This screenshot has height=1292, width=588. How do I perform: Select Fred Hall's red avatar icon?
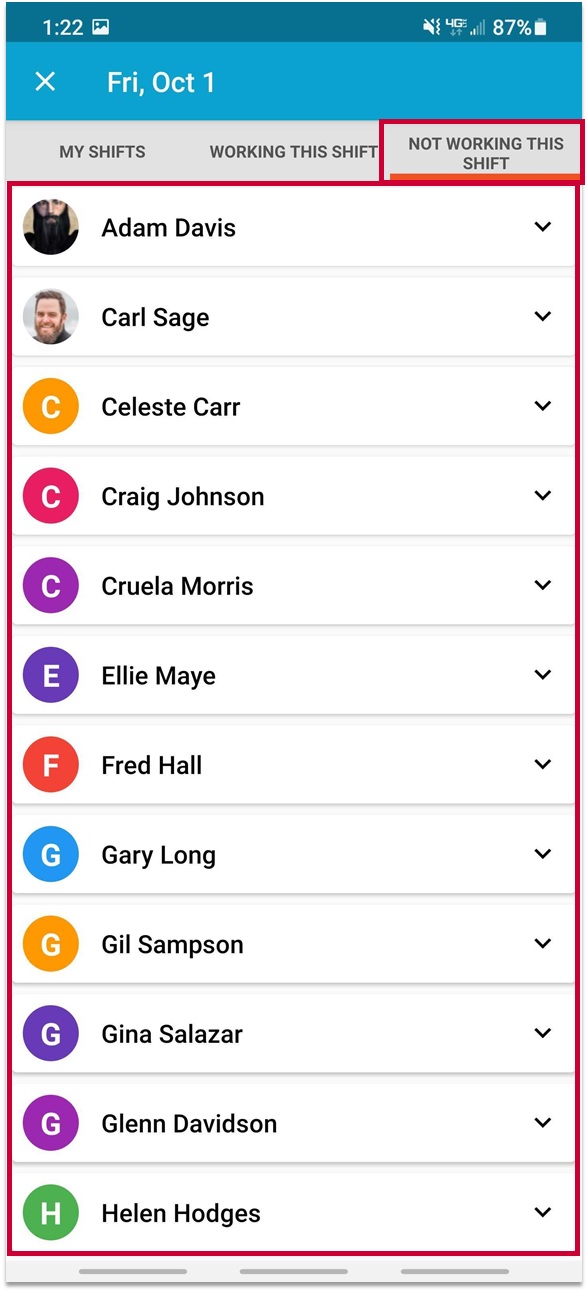(x=51, y=765)
